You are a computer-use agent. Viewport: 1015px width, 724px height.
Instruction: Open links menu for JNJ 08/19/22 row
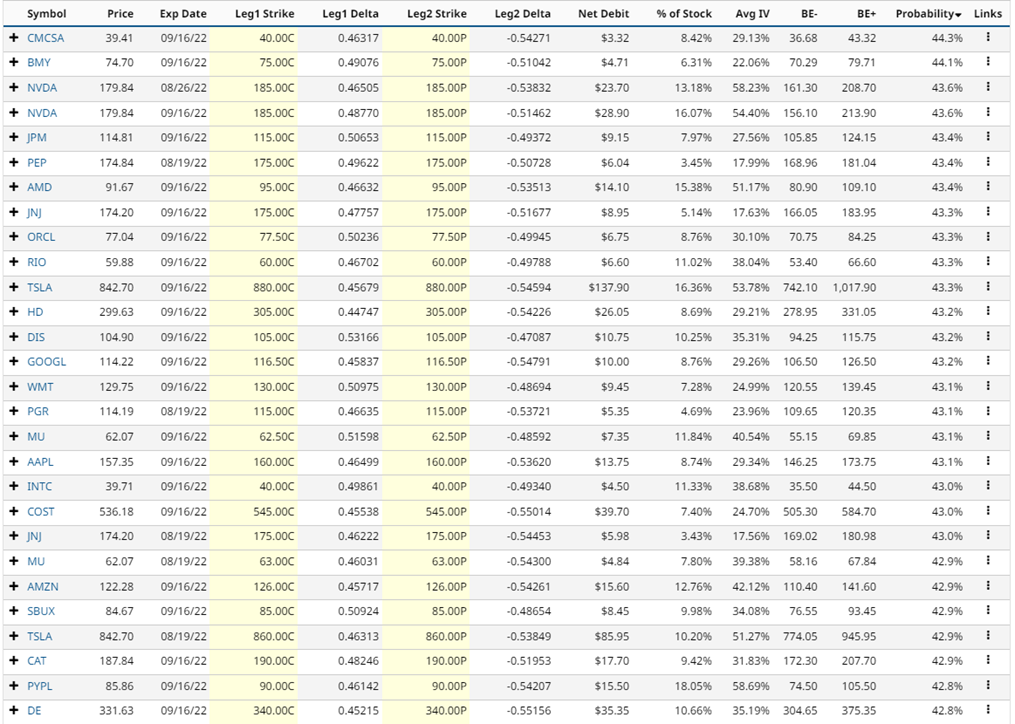pyautogui.click(x=988, y=536)
